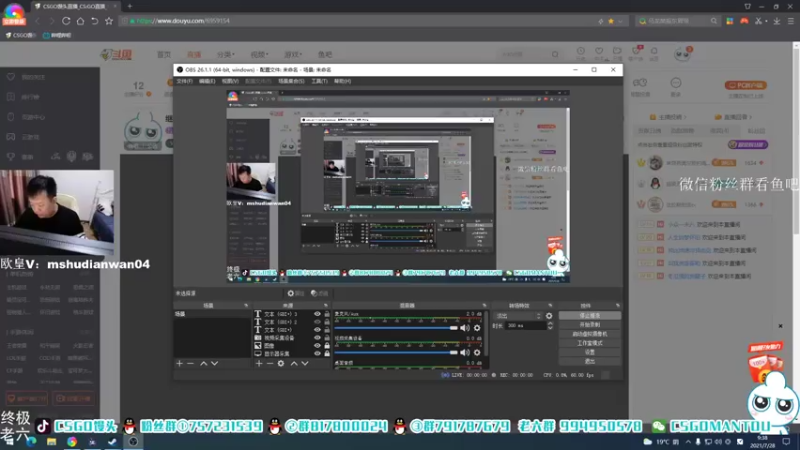Open 麦克风/Aux audio settings gear

(x=477, y=328)
